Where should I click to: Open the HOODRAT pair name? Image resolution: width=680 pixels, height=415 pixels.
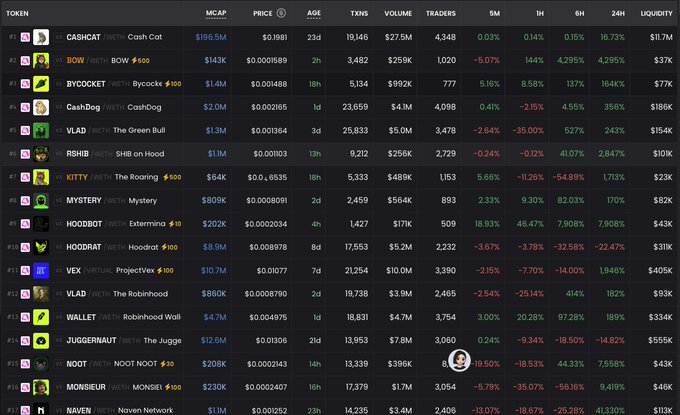click(112, 247)
